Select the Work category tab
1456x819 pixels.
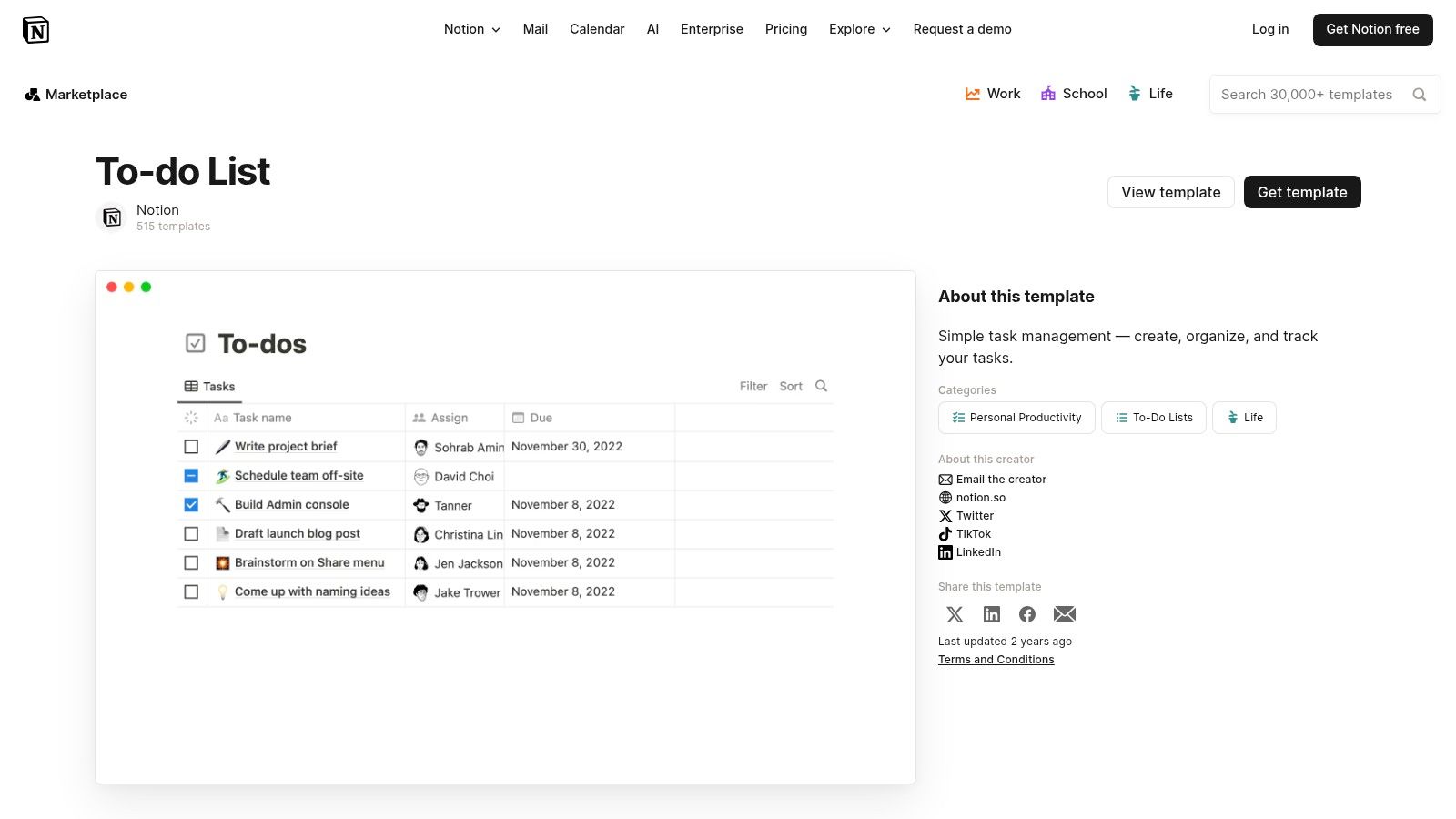(x=993, y=94)
